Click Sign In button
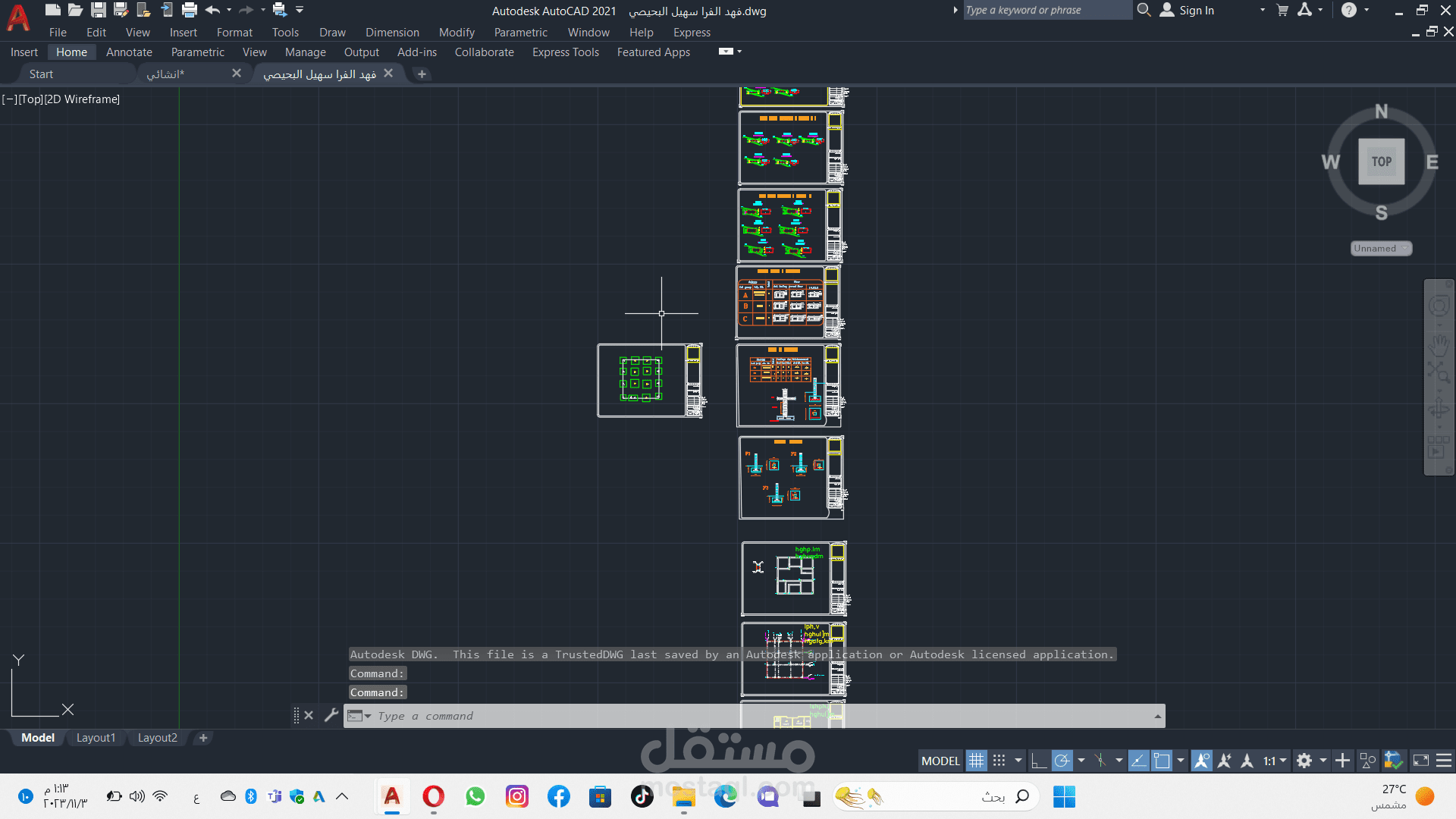Viewport: 1456px width, 819px height. point(1188,10)
